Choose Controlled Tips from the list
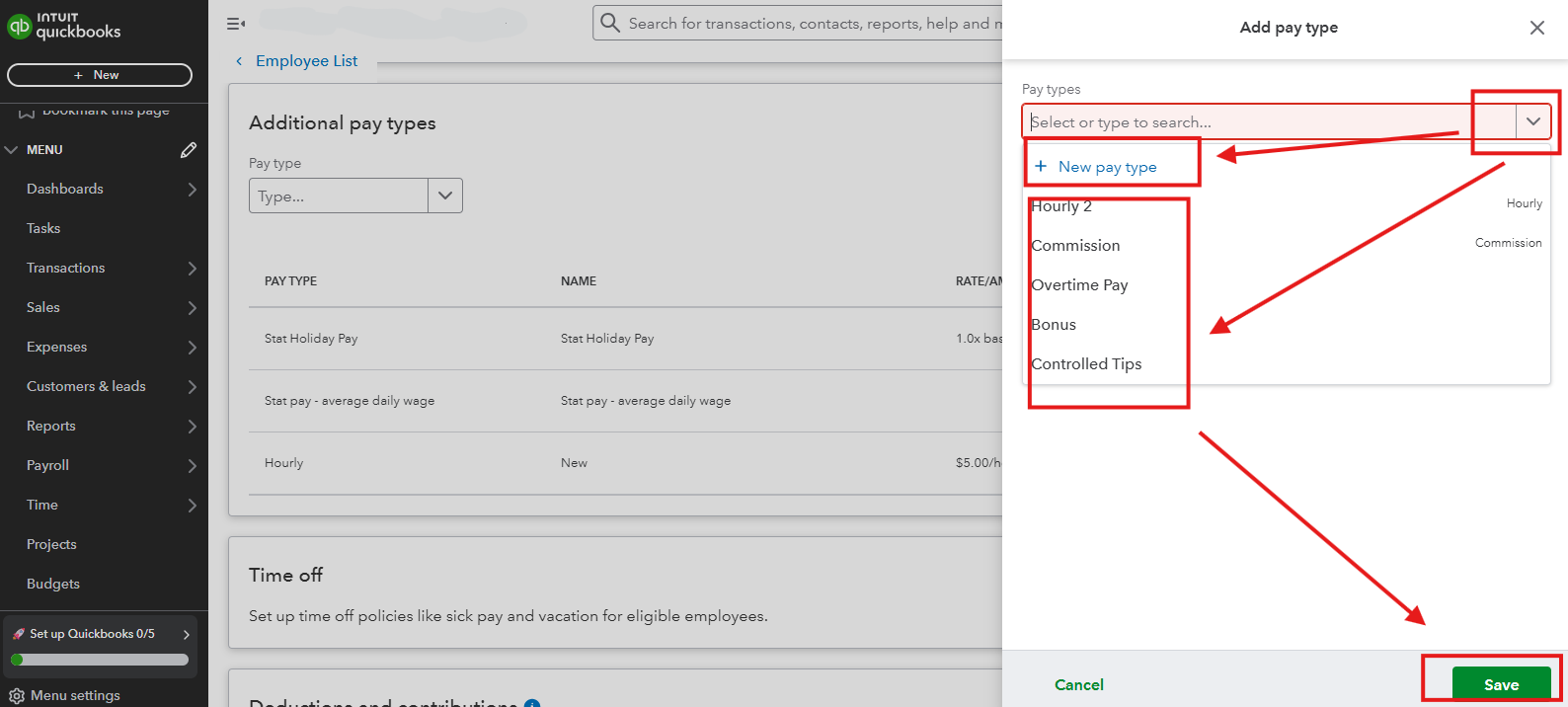The image size is (1568, 707). [1287, 364]
